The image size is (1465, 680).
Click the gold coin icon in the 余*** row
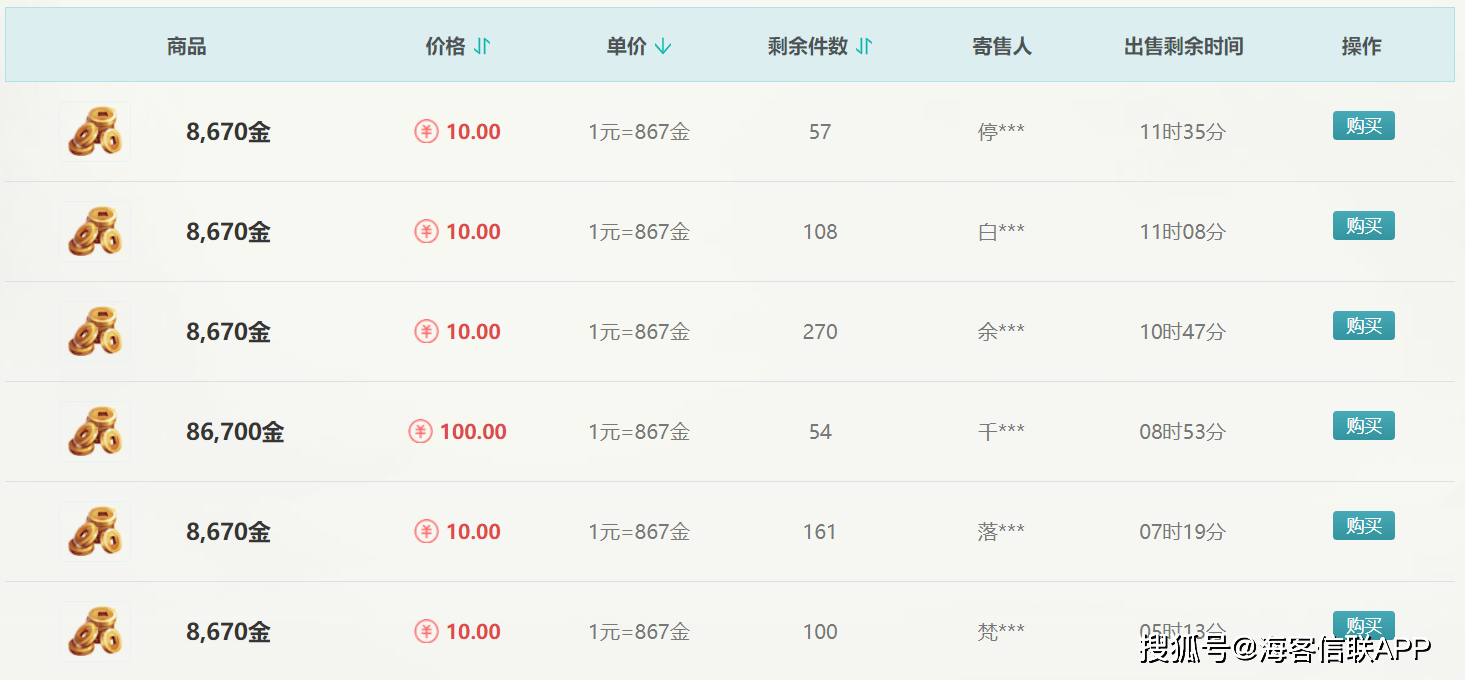[x=95, y=332]
